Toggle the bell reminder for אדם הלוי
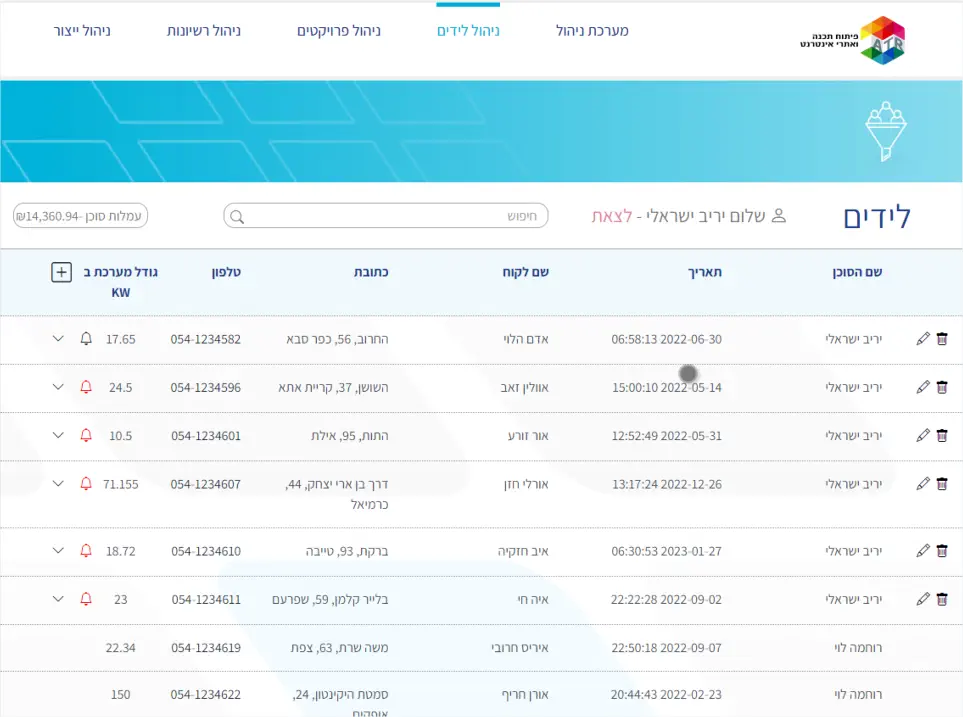Image resolution: width=963 pixels, height=717 pixels. [x=86, y=339]
